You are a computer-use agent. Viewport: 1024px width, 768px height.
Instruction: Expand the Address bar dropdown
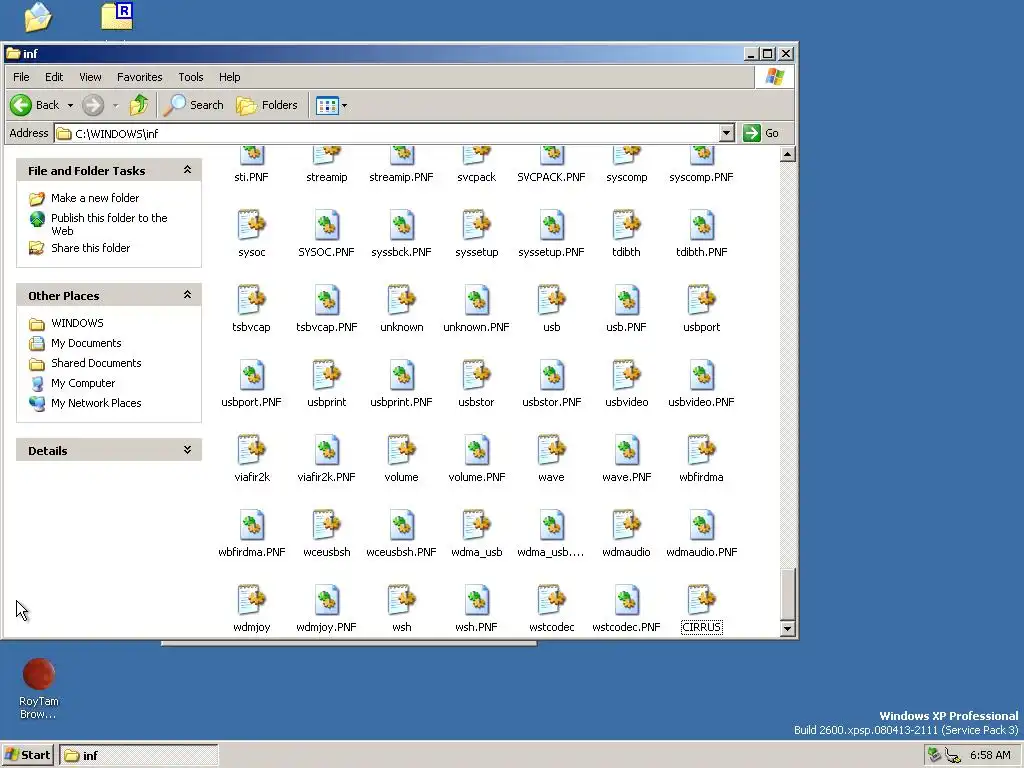coord(726,133)
